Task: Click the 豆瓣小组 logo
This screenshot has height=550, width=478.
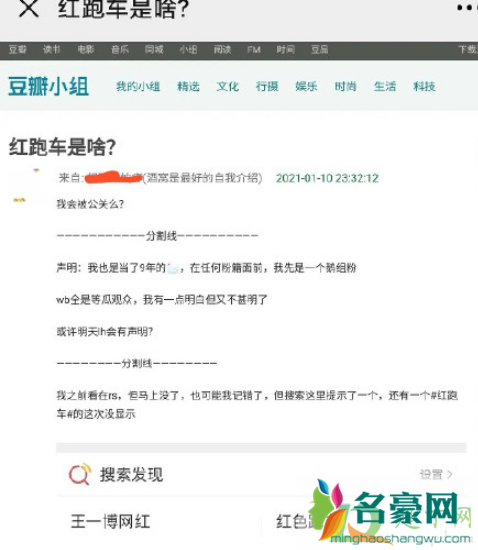Action: click(x=48, y=86)
